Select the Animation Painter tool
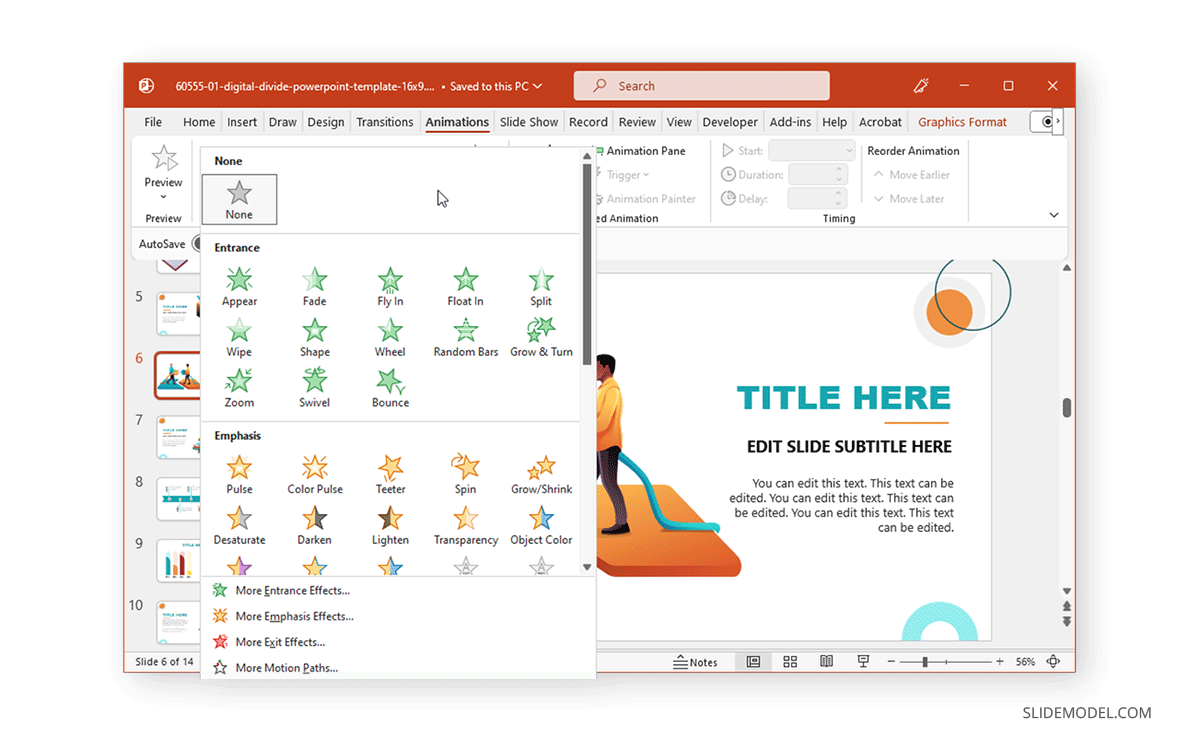Viewport: 1200px width, 743px height. pyautogui.click(x=646, y=198)
